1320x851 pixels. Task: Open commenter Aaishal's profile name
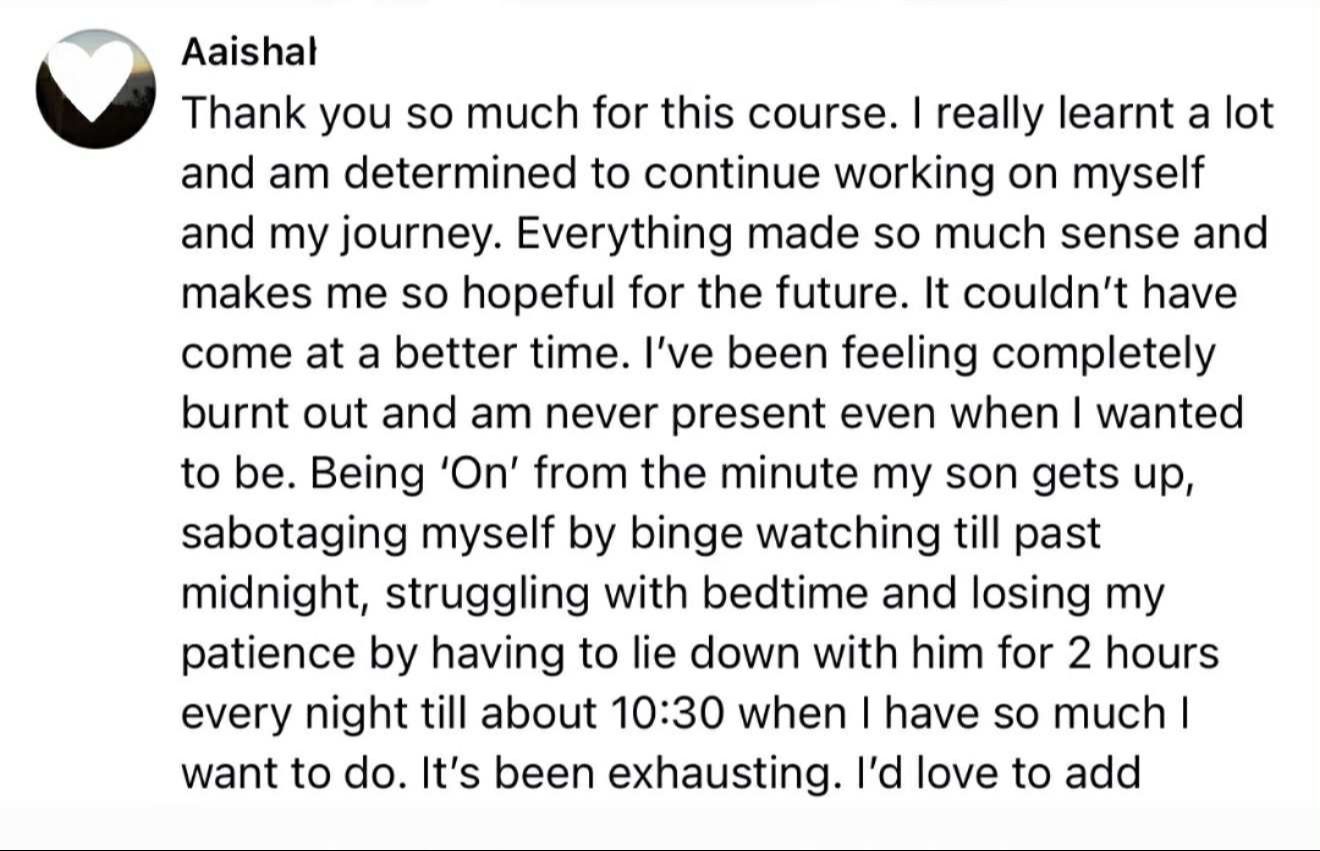(249, 54)
